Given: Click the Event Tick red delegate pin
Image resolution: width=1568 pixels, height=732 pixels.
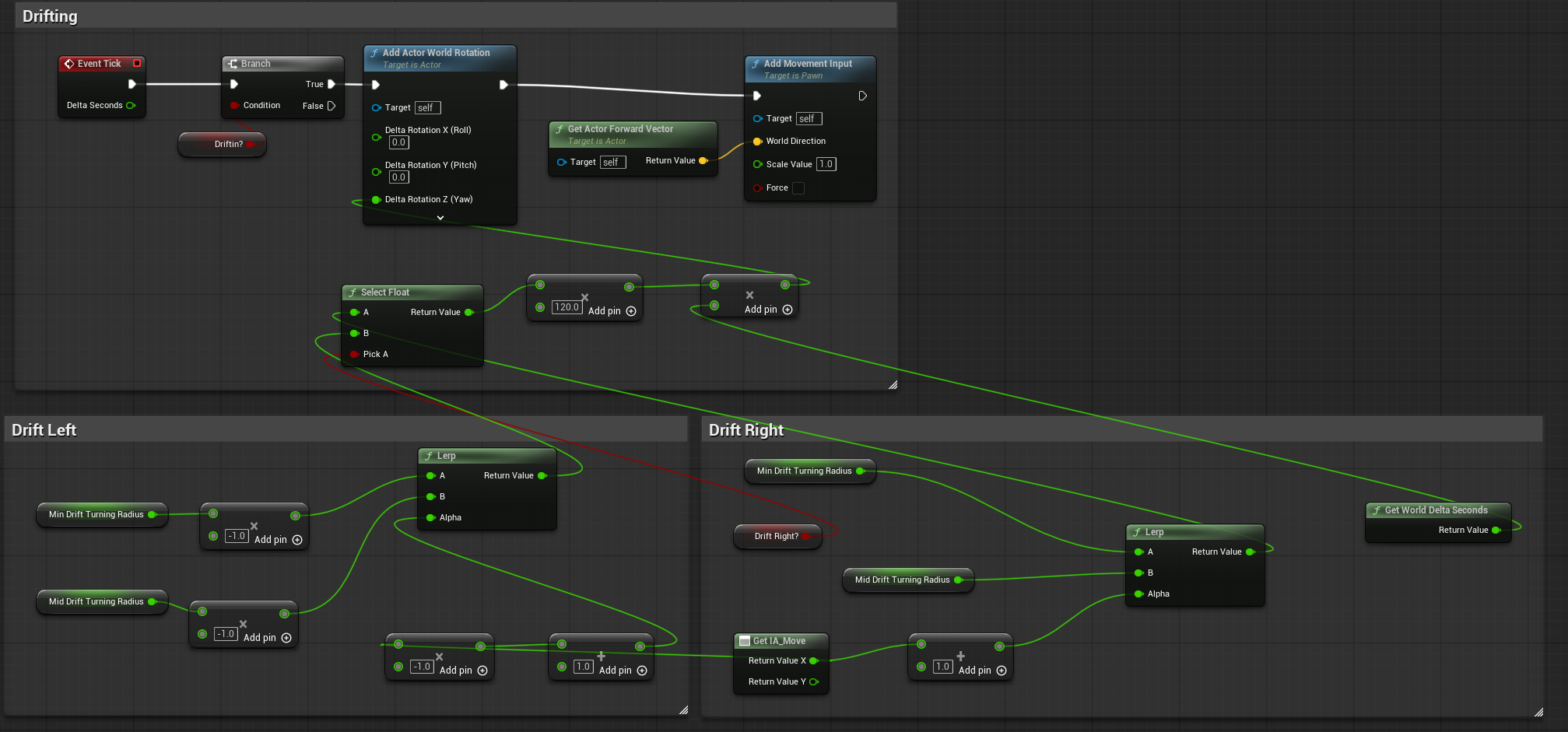Looking at the screenshot, I should (x=137, y=63).
